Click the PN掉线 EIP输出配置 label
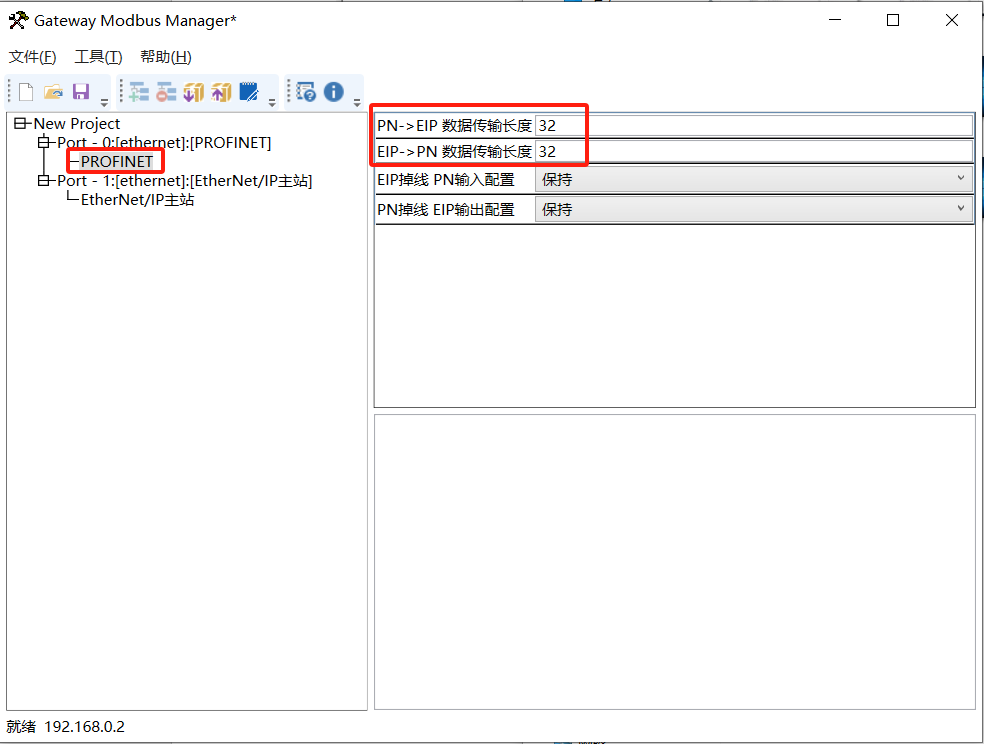Viewport: 984px width, 744px height. click(x=446, y=210)
